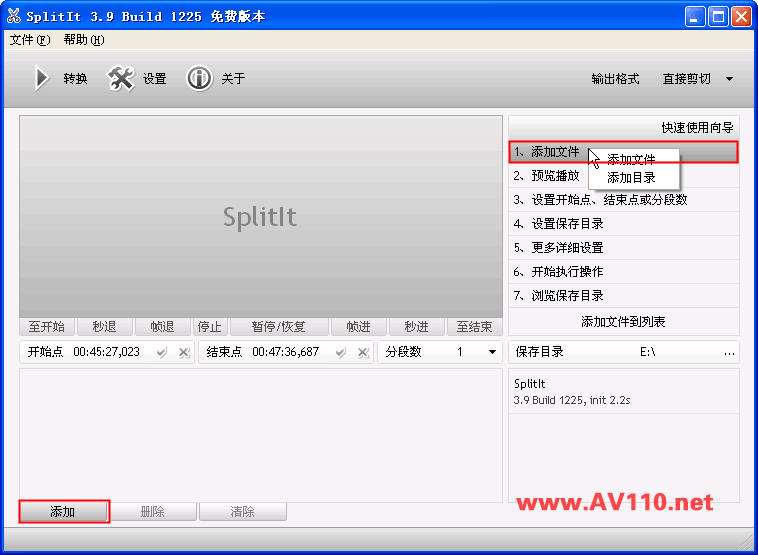
Task: Click the 设置 toolbar label
Action: click(x=155, y=79)
